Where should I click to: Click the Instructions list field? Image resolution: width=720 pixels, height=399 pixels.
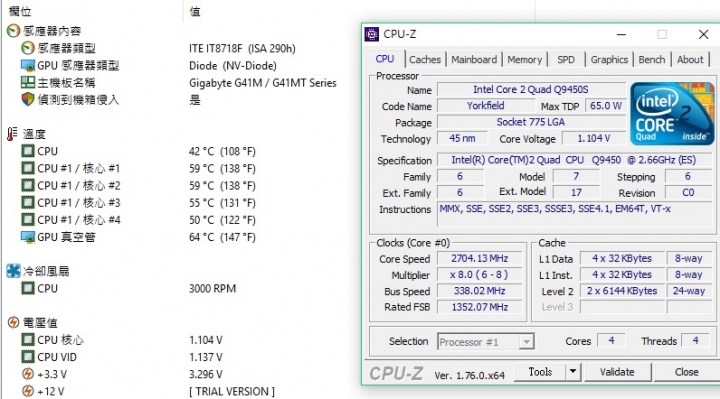tap(574, 214)
